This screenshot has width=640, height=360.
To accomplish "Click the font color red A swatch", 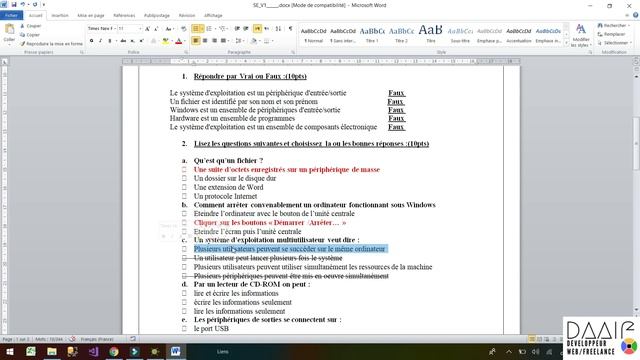I will pos(178,41).
